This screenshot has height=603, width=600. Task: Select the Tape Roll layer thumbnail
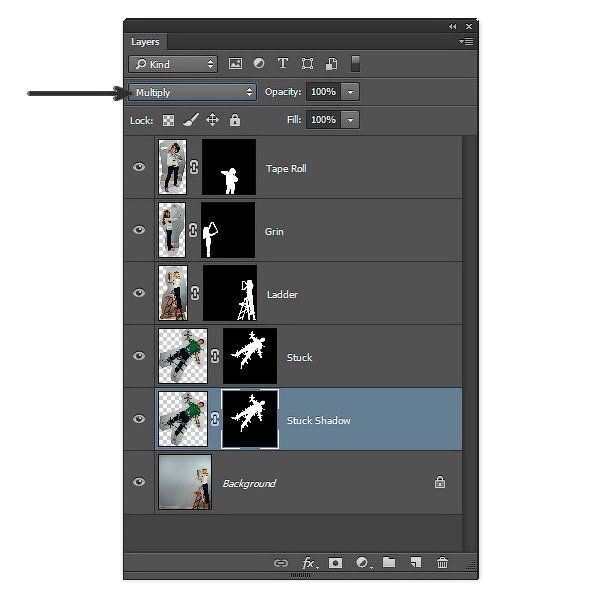click(x=172, y=167)
